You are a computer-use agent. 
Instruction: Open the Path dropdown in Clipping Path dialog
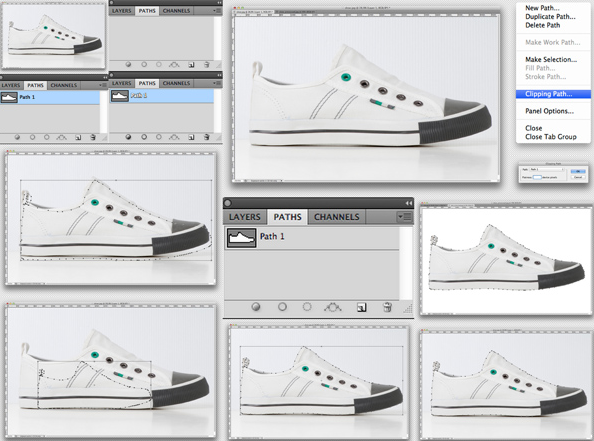547,169
